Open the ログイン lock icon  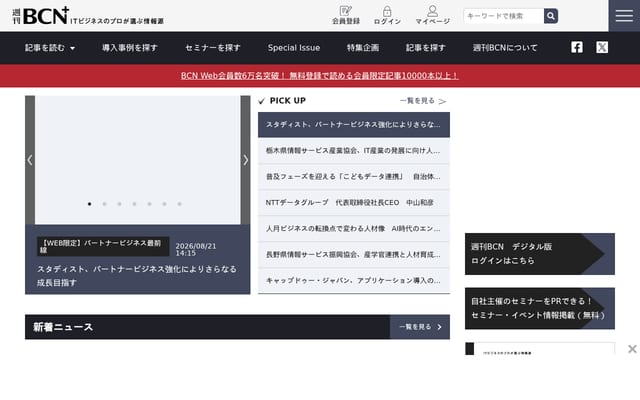pos(387,15)
